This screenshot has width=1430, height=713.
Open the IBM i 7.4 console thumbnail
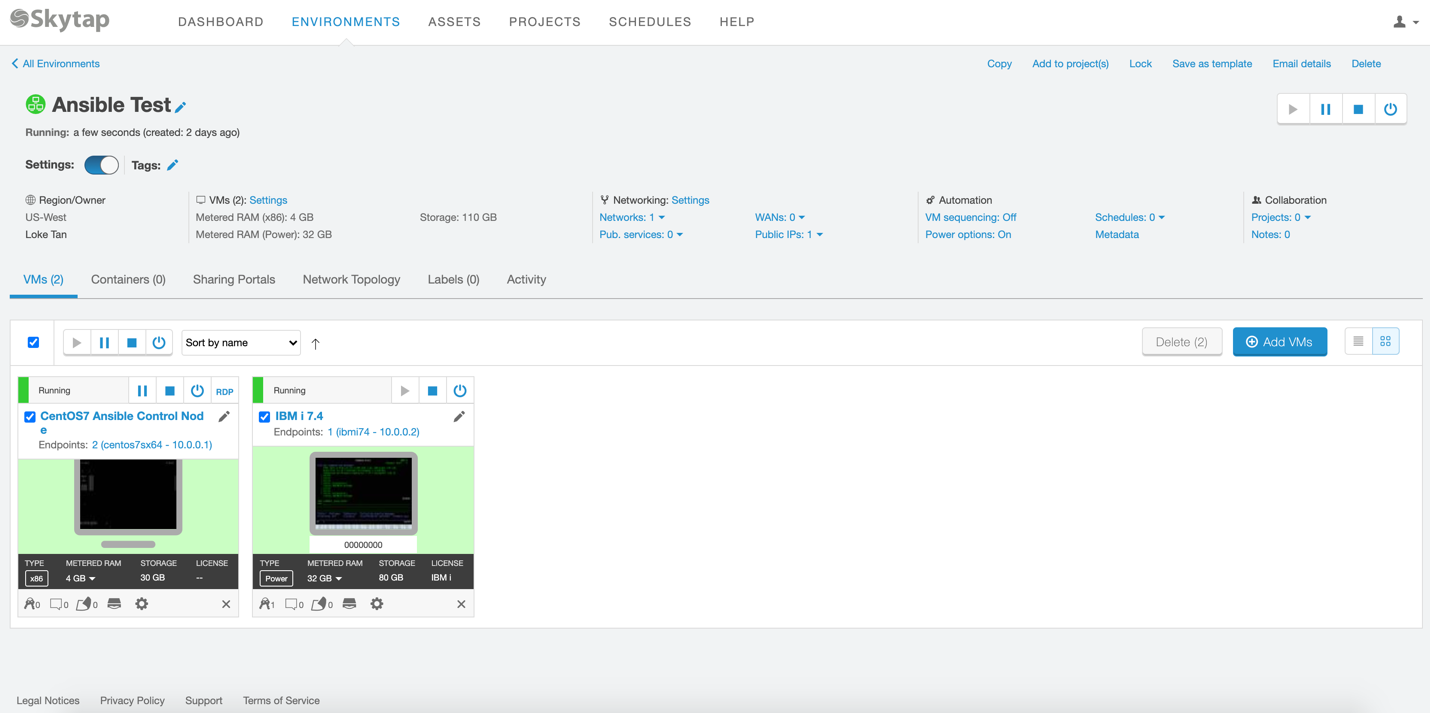pyautogui.click(x=363, y=493)
